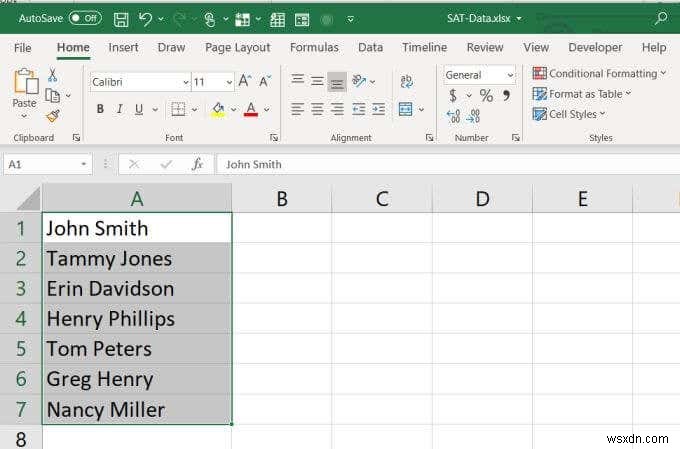Click the formula bar showing John Smith
The width and height of the screenshot is (680, 449).
(448, 164)
